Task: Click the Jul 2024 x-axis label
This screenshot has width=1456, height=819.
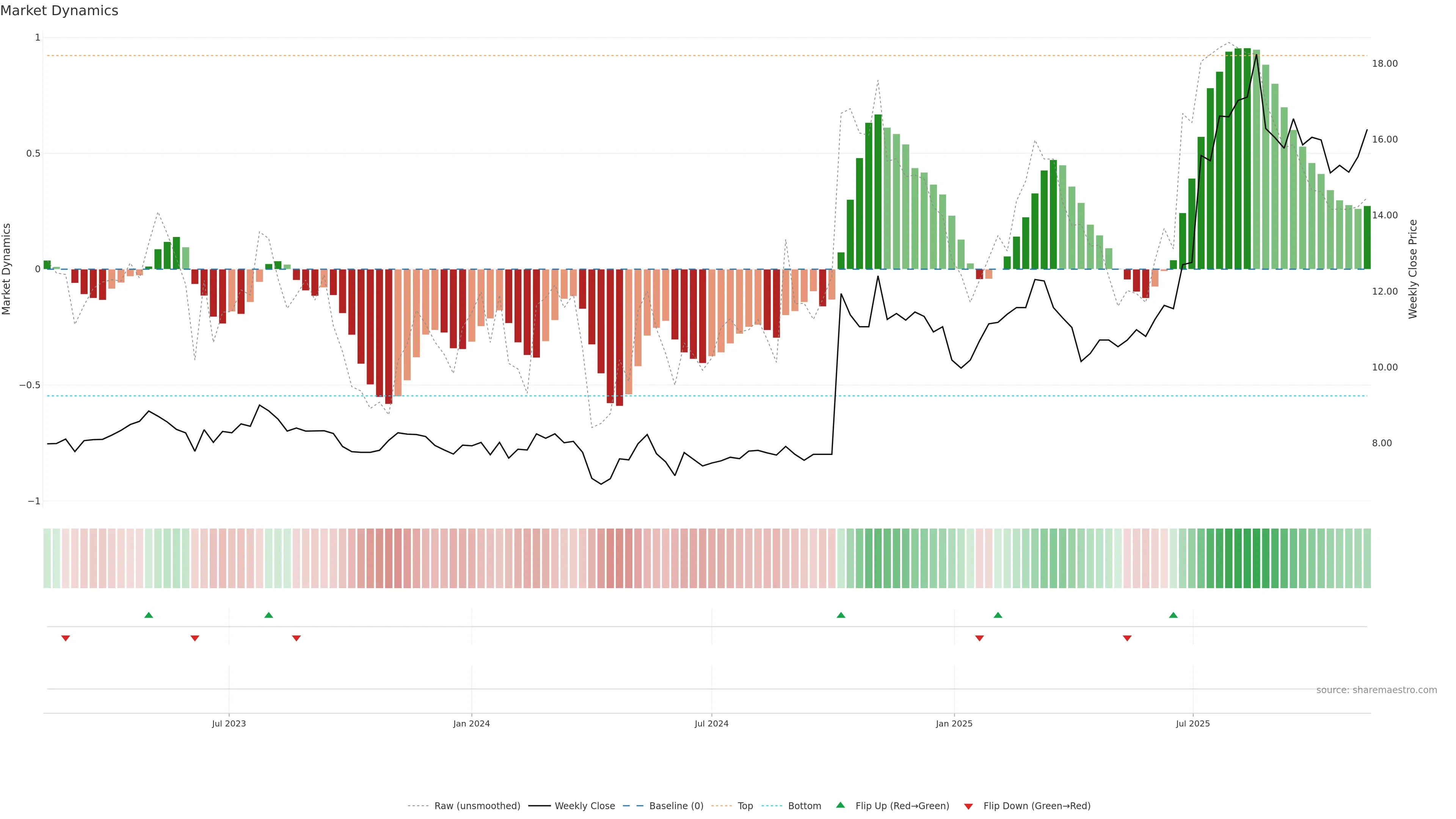Action: (711, 723)
